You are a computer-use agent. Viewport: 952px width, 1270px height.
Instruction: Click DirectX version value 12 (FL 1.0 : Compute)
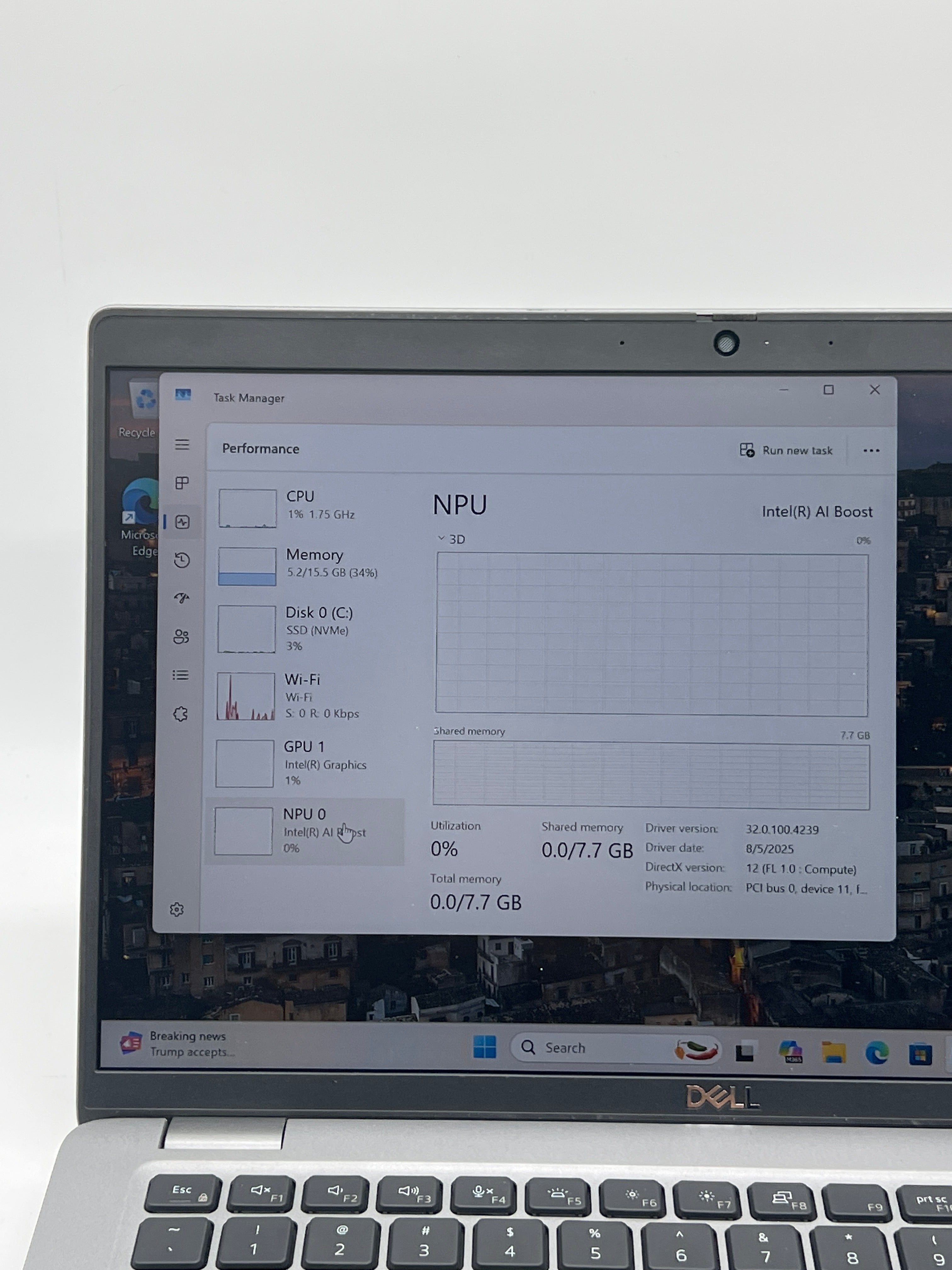801,869
